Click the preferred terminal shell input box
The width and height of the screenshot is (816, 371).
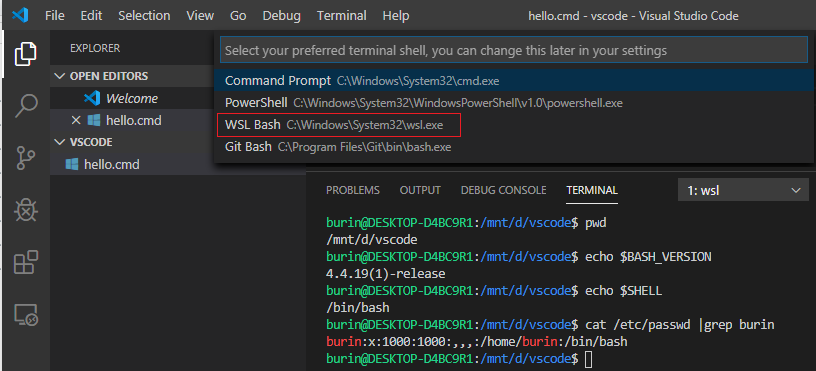(514, 50)
